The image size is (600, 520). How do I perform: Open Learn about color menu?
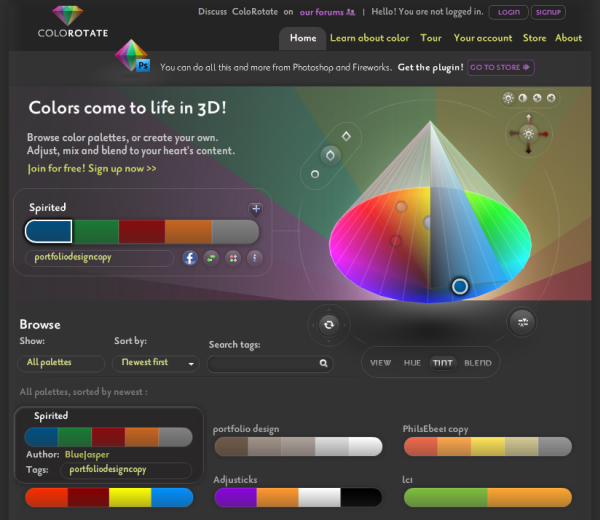(370, 38)
